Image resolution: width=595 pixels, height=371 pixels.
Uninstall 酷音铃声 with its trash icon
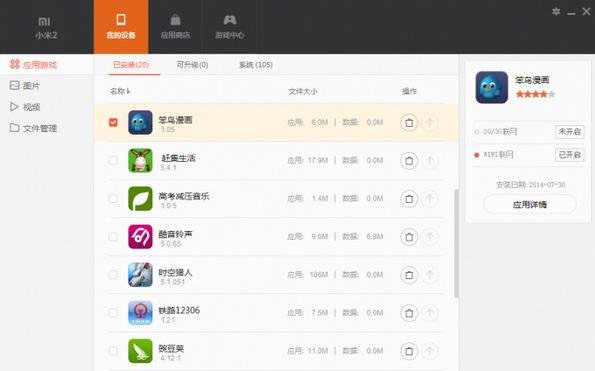409,237
